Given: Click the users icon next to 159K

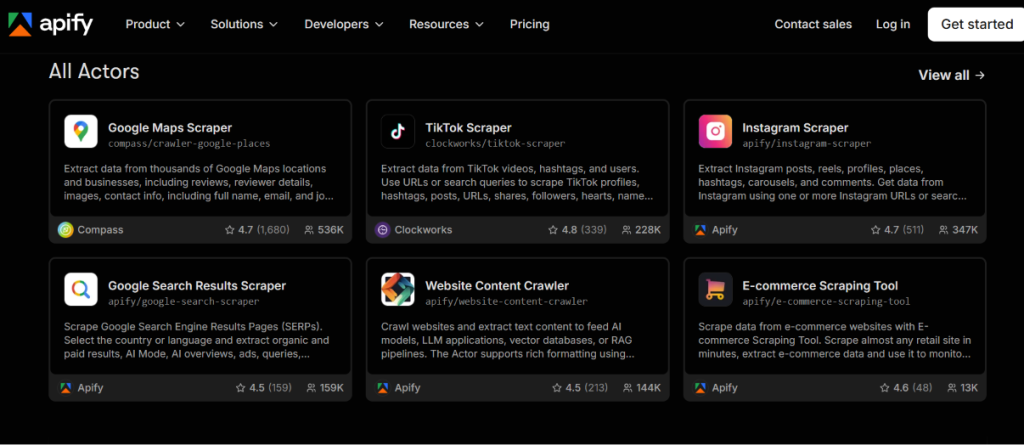Looking at the screenshot, I should [x=312, y=388].
